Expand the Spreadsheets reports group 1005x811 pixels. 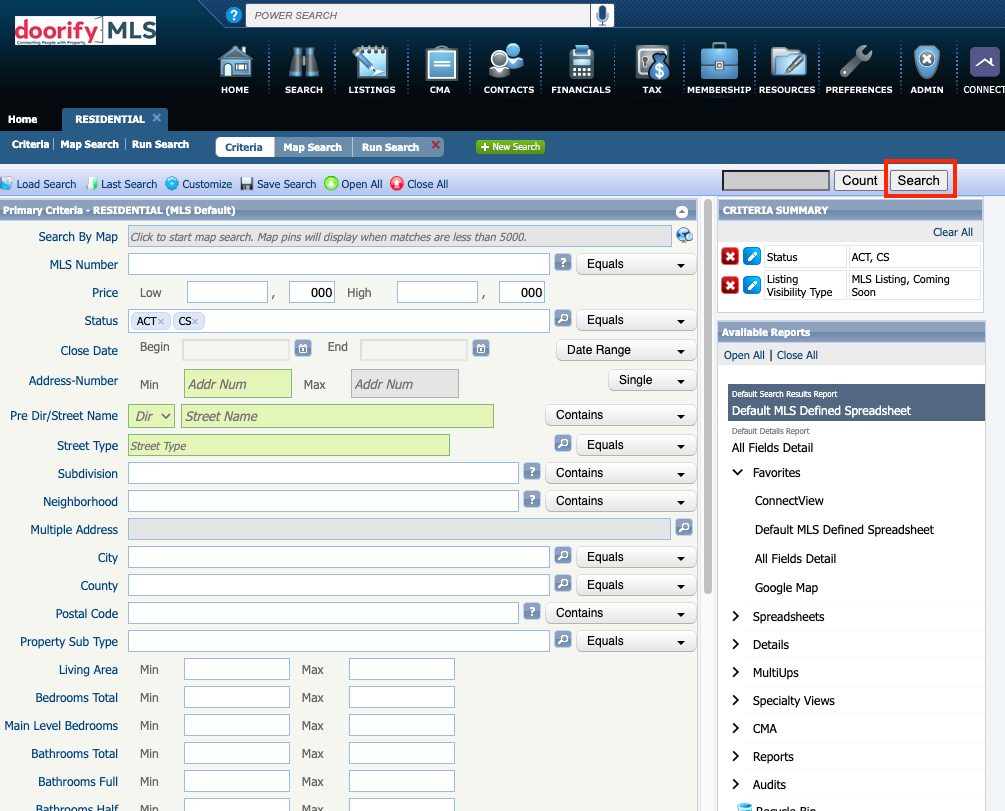(x=736, y=616)
